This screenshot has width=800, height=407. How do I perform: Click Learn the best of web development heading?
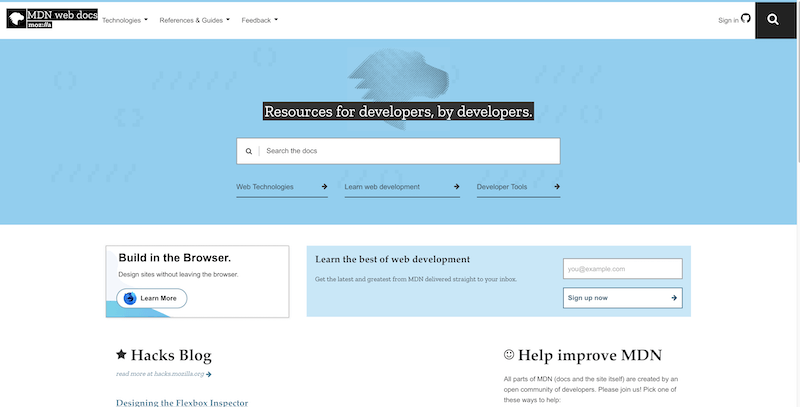coord(392,259)
